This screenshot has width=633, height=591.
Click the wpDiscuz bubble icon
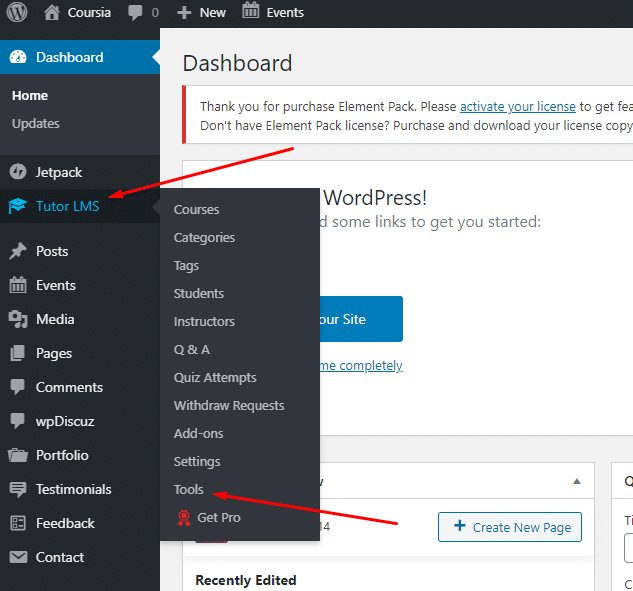[x=18, y=421]
